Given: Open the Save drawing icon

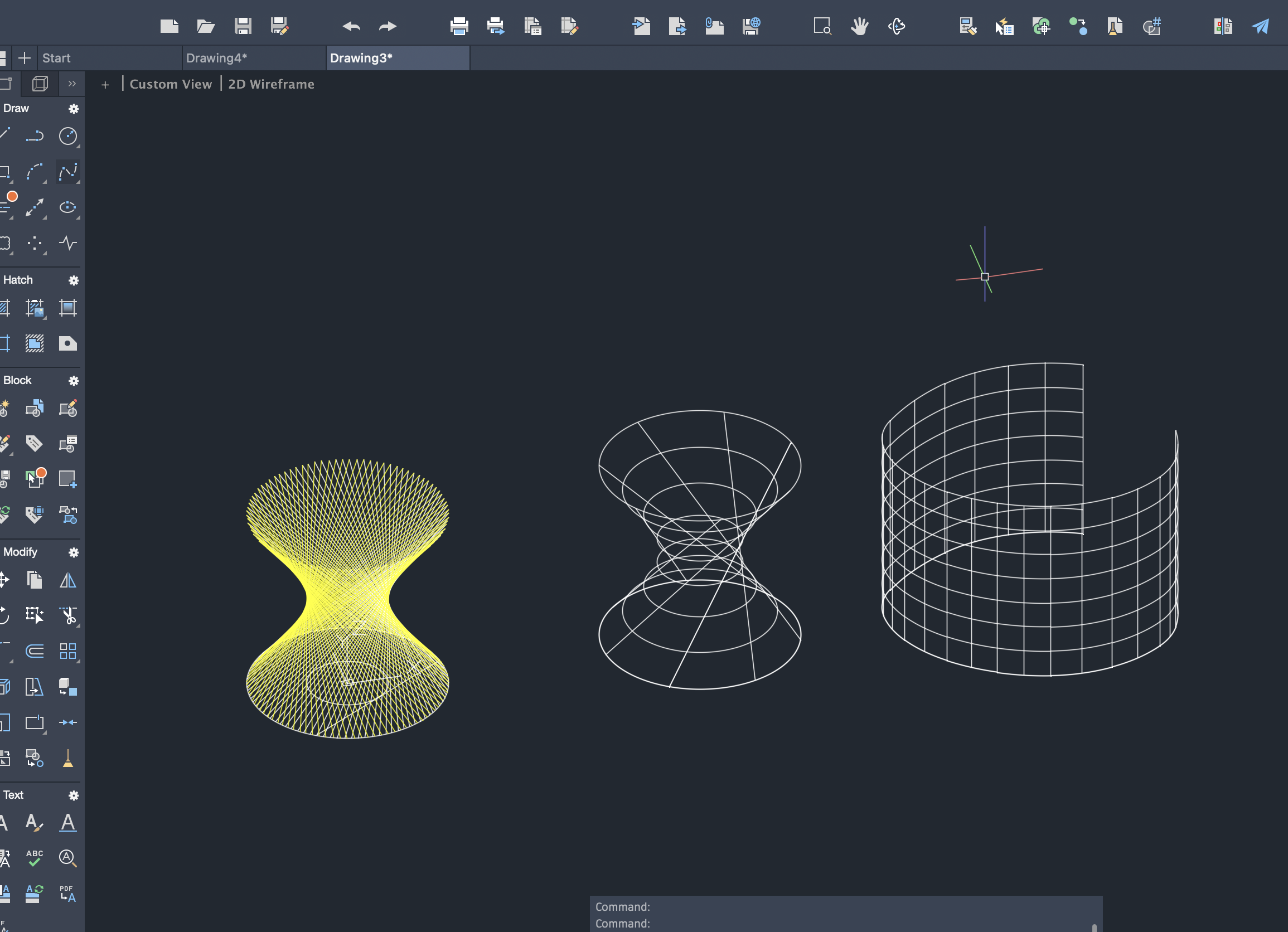Looking at the screenshot, I should click(x=243, y=26).
